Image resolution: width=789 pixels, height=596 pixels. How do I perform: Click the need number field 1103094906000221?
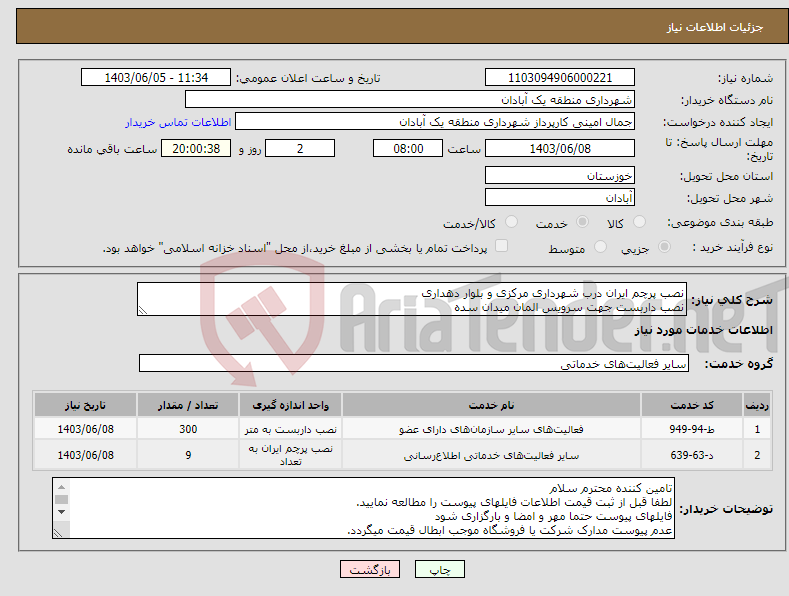(560, 78)
